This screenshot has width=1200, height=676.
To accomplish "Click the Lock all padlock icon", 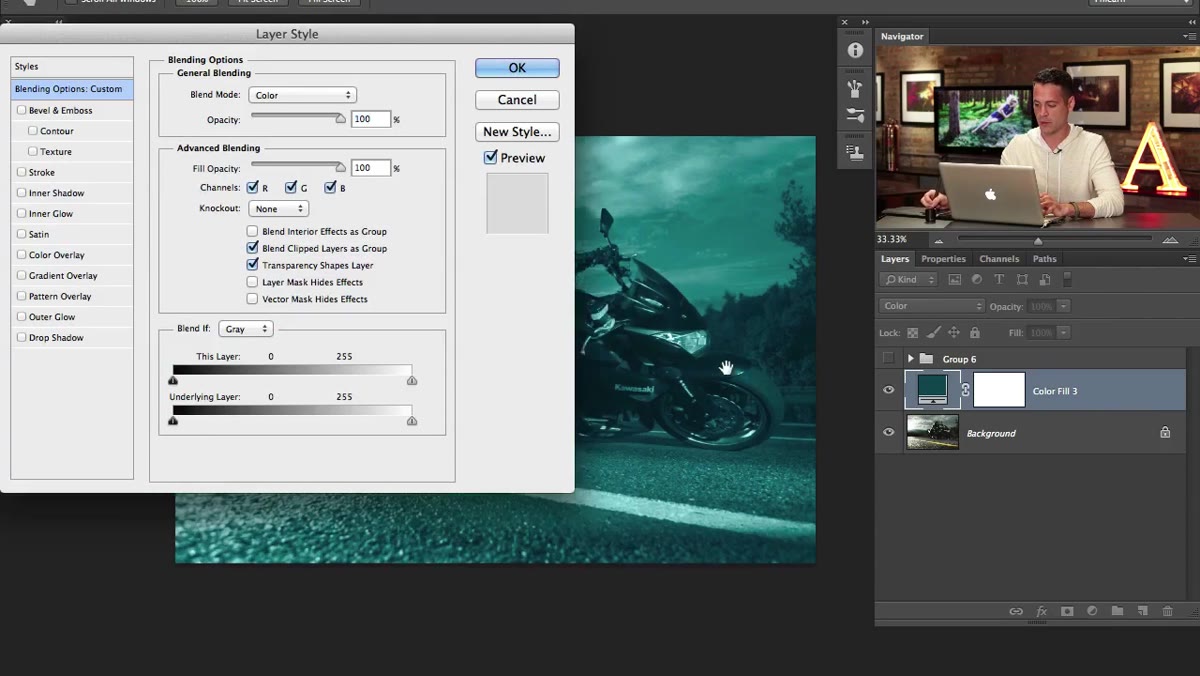I will (975, 332).
